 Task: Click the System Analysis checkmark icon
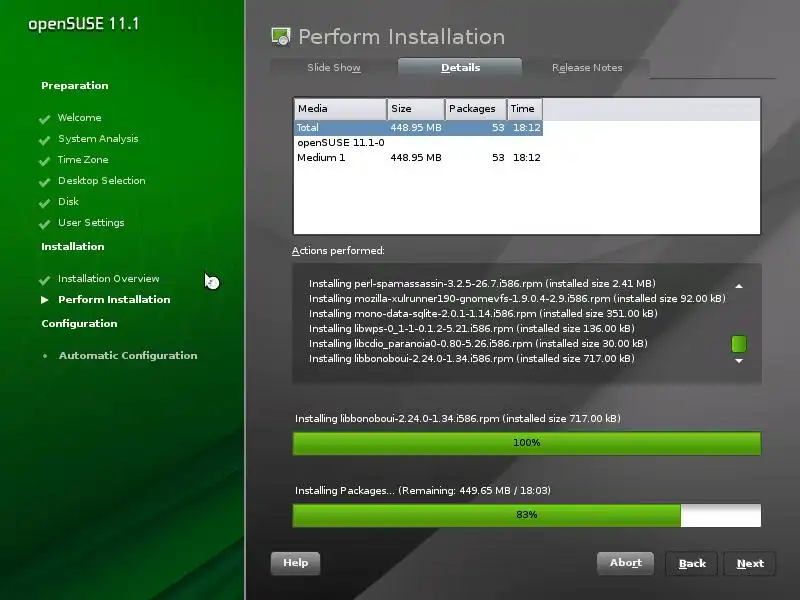pyautogui.click(x=44, y=140)
